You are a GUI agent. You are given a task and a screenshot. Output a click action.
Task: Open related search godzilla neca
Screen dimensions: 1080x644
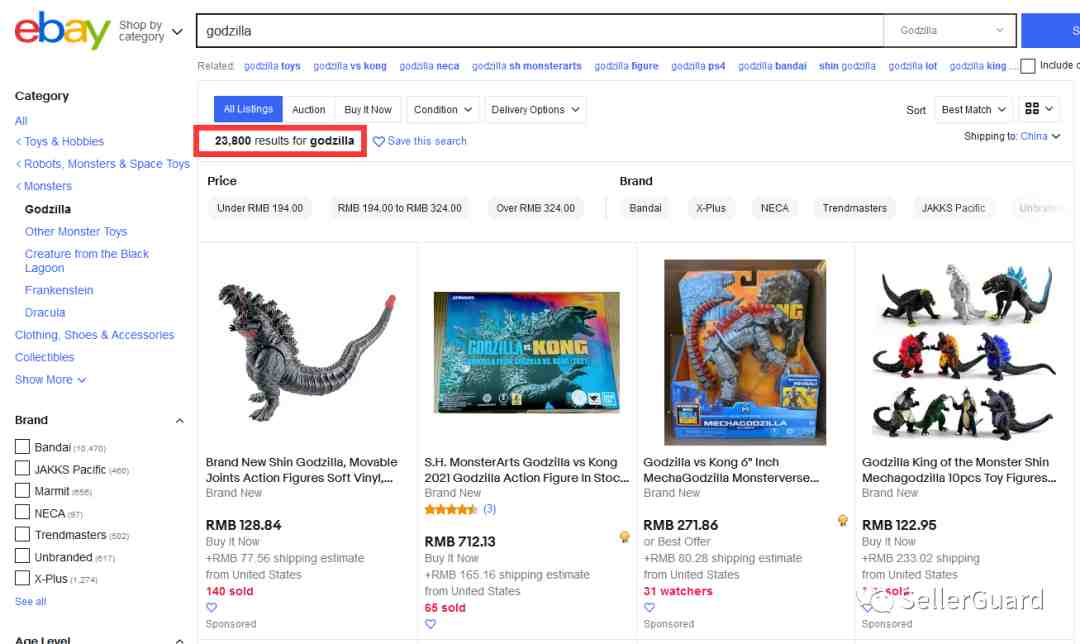pos(429,66)
